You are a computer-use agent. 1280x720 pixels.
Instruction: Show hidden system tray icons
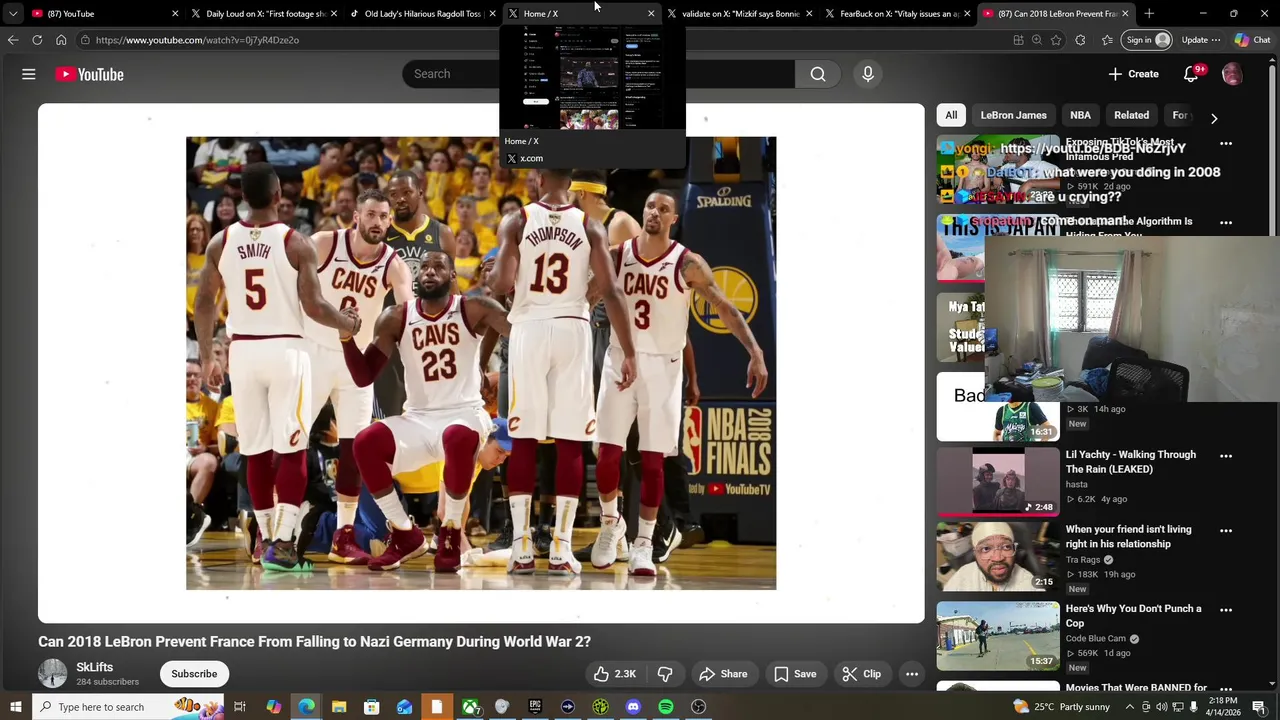point(1130,707)
